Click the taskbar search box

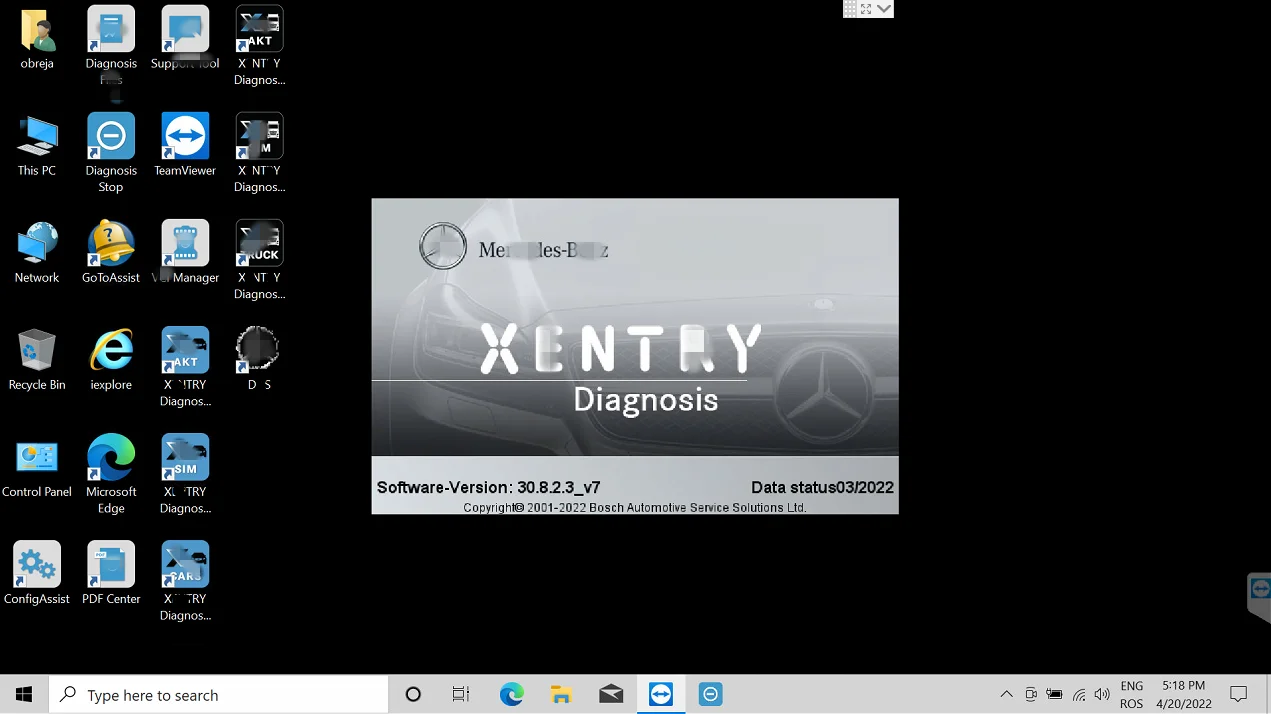(218, 694)
